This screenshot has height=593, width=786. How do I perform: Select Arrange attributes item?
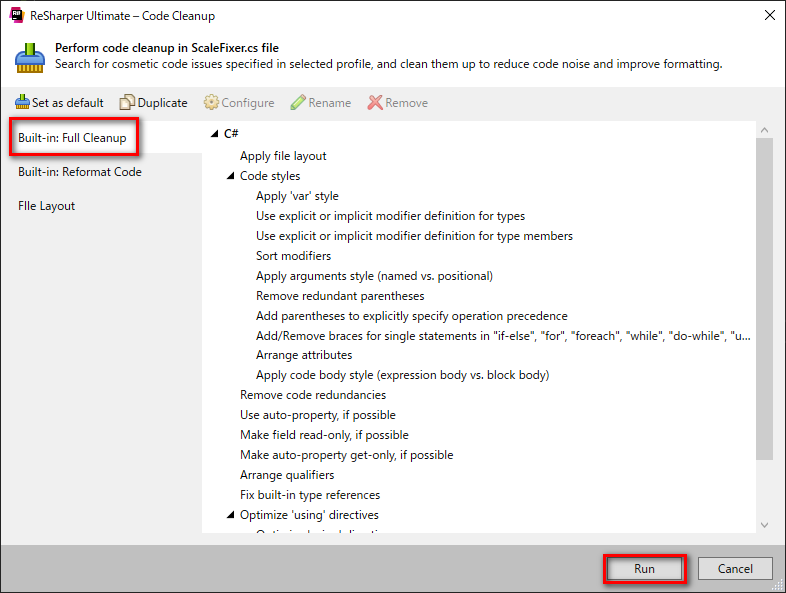coord(304,355)
